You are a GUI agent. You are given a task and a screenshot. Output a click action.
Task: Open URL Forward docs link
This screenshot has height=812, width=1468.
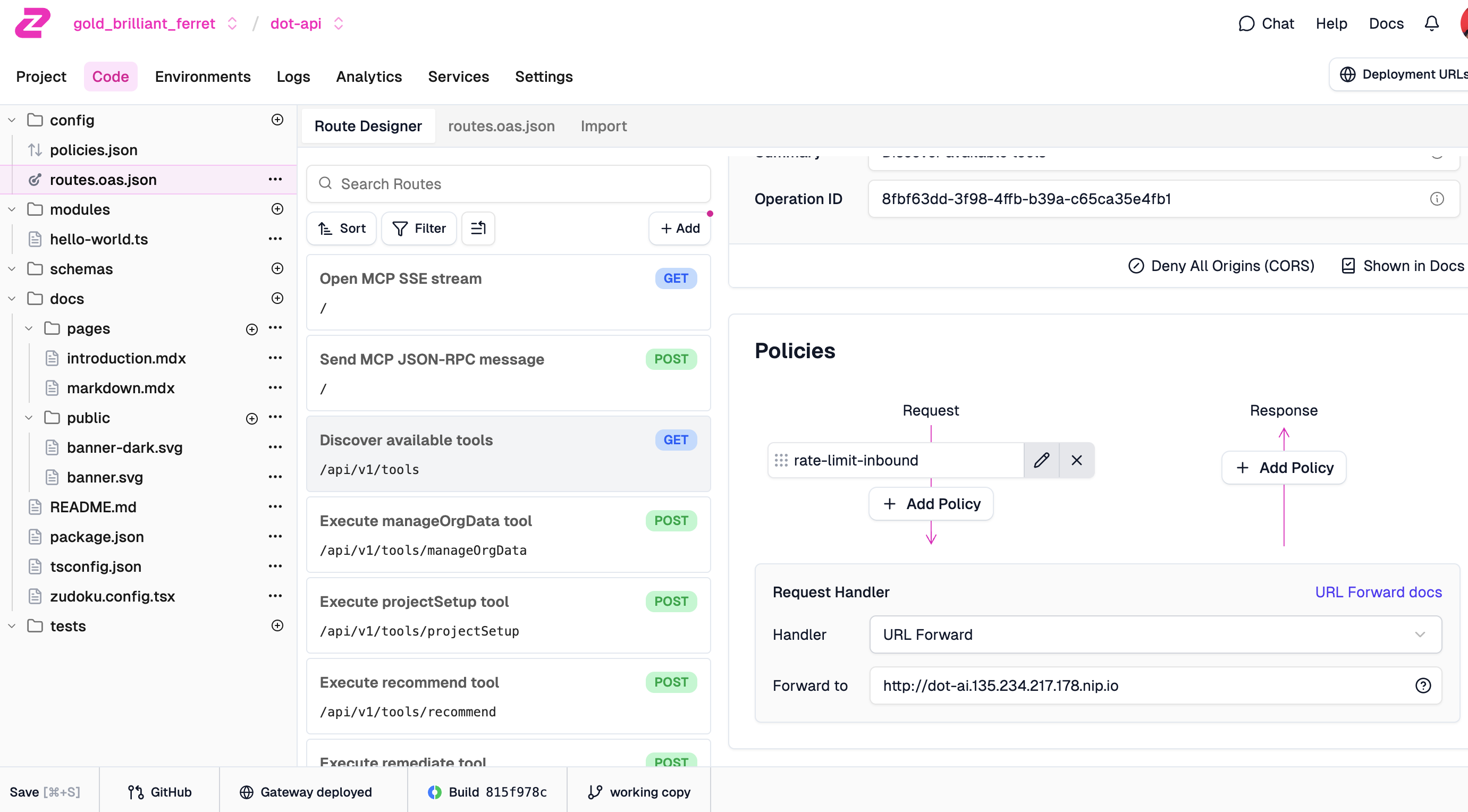pos(1378,592)
